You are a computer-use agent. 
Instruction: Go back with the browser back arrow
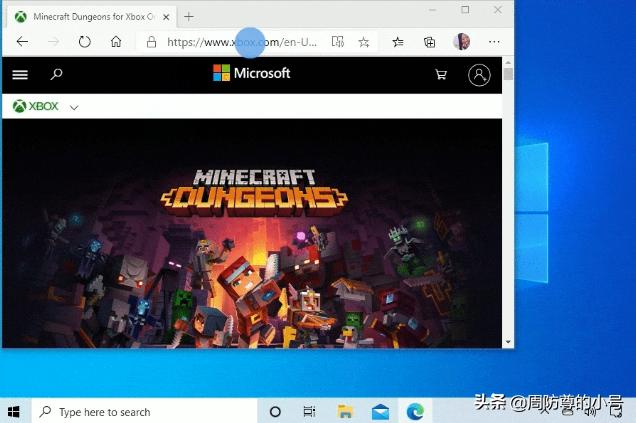tap(22, 41)
